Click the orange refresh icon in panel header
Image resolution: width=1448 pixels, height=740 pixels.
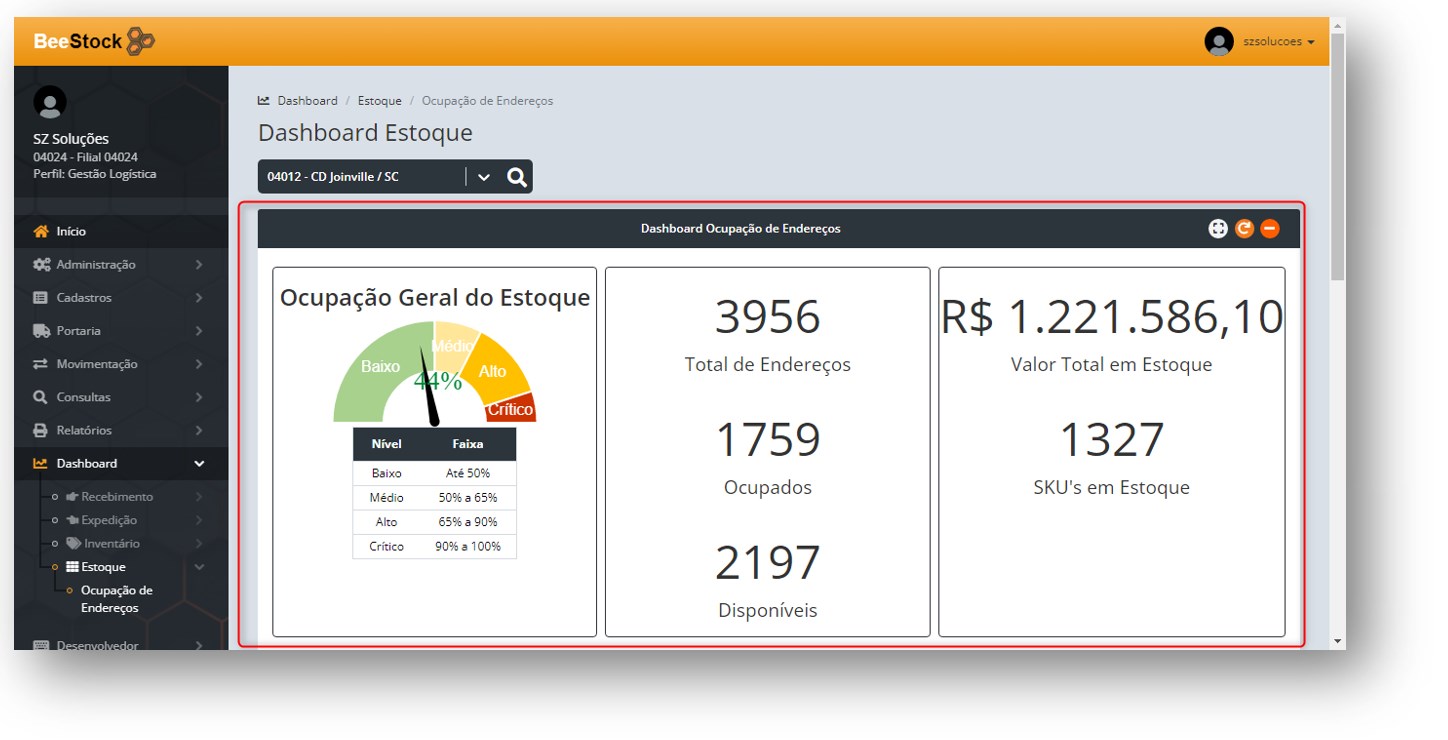pyautogui.click(x=1244, y=229)
